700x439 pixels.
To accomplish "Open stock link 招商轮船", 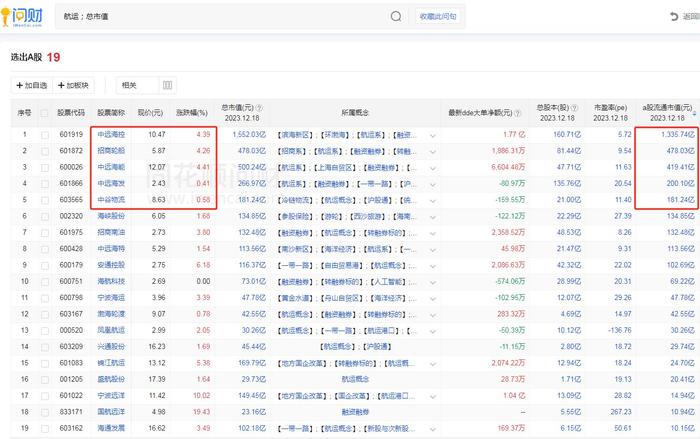I will 111,151.
